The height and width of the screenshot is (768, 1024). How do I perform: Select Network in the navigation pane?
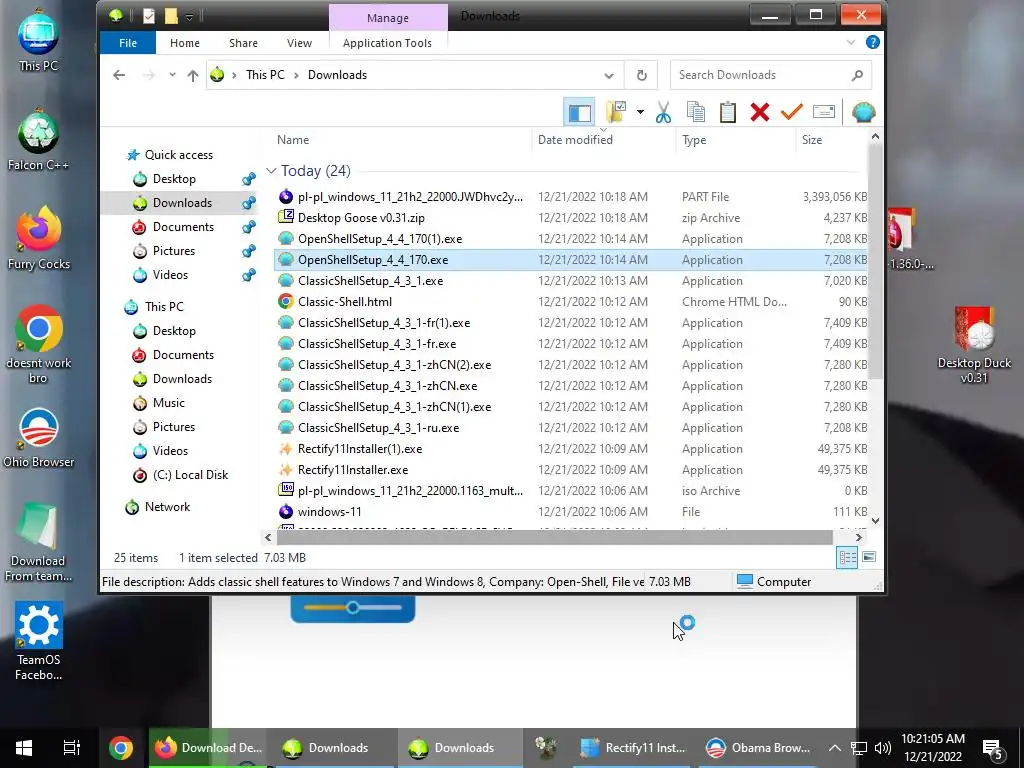[167, 507]
